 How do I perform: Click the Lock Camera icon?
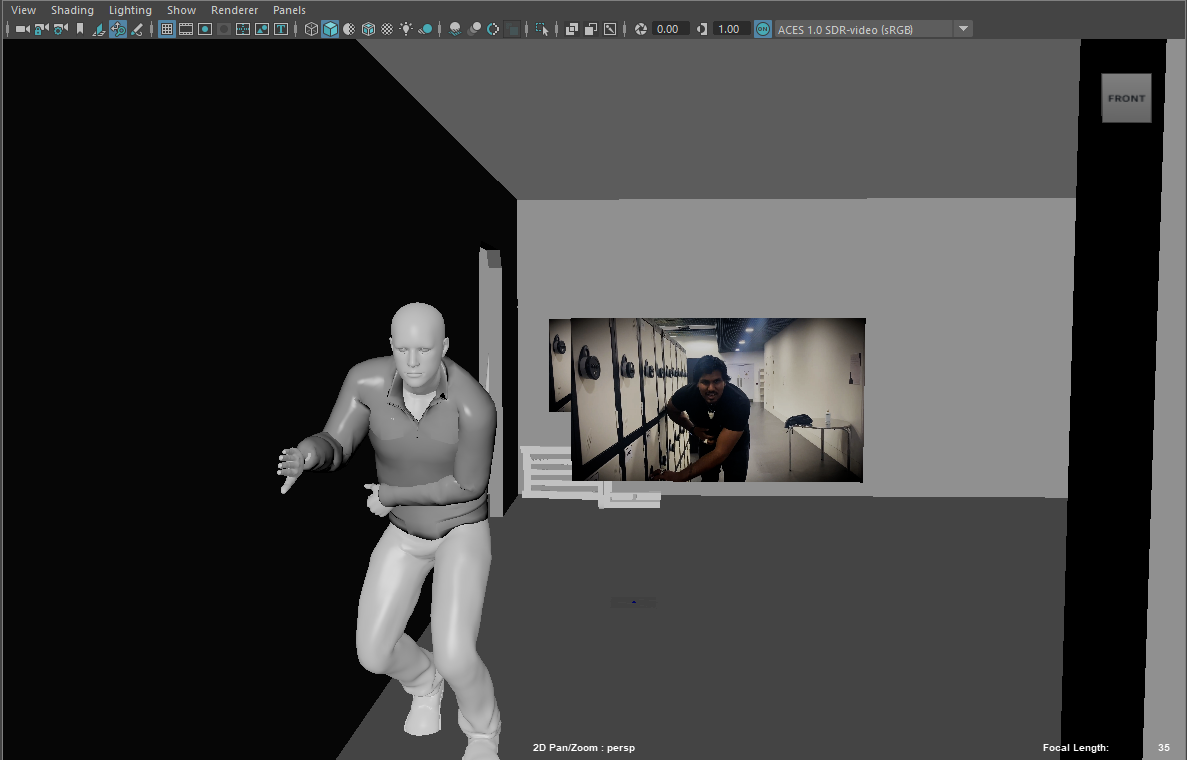(41, 29)
